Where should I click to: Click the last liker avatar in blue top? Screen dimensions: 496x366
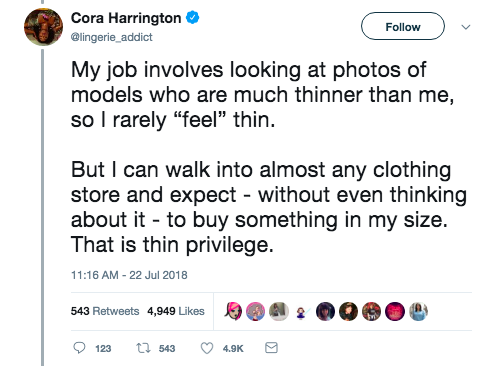click(x=418, y=311)
